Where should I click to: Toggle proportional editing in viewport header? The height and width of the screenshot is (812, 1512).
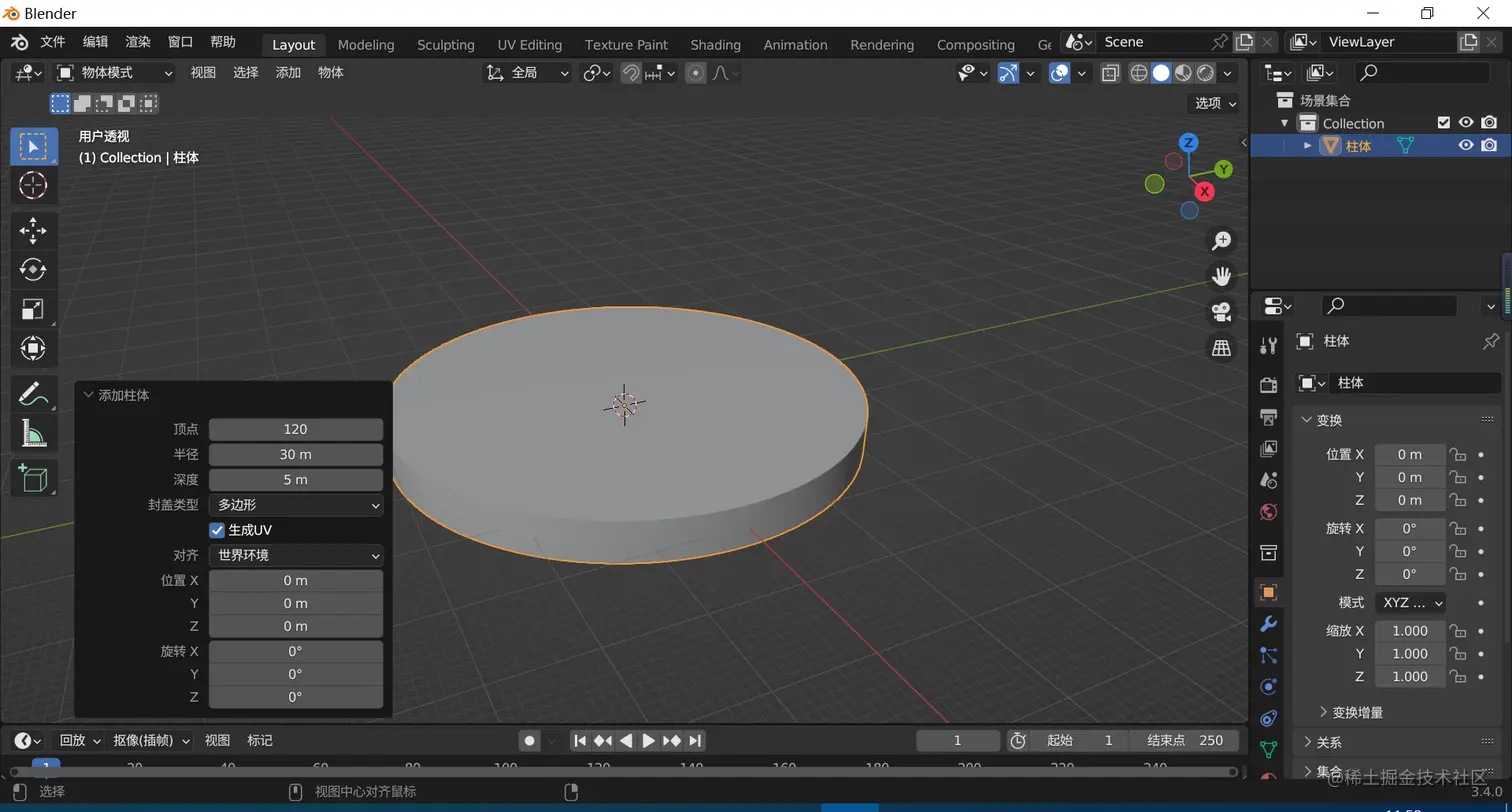click(696, 73)
